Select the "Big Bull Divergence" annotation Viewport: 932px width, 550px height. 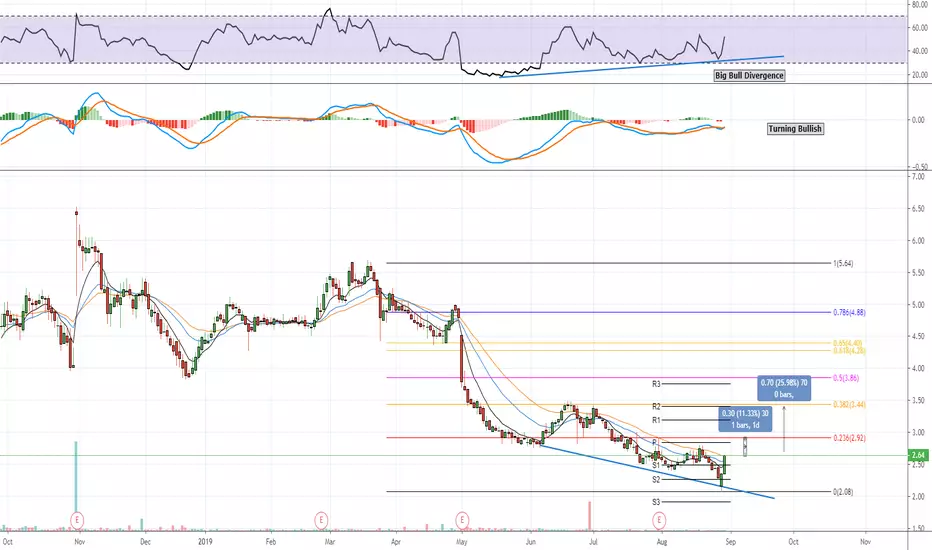pos(749,76)
